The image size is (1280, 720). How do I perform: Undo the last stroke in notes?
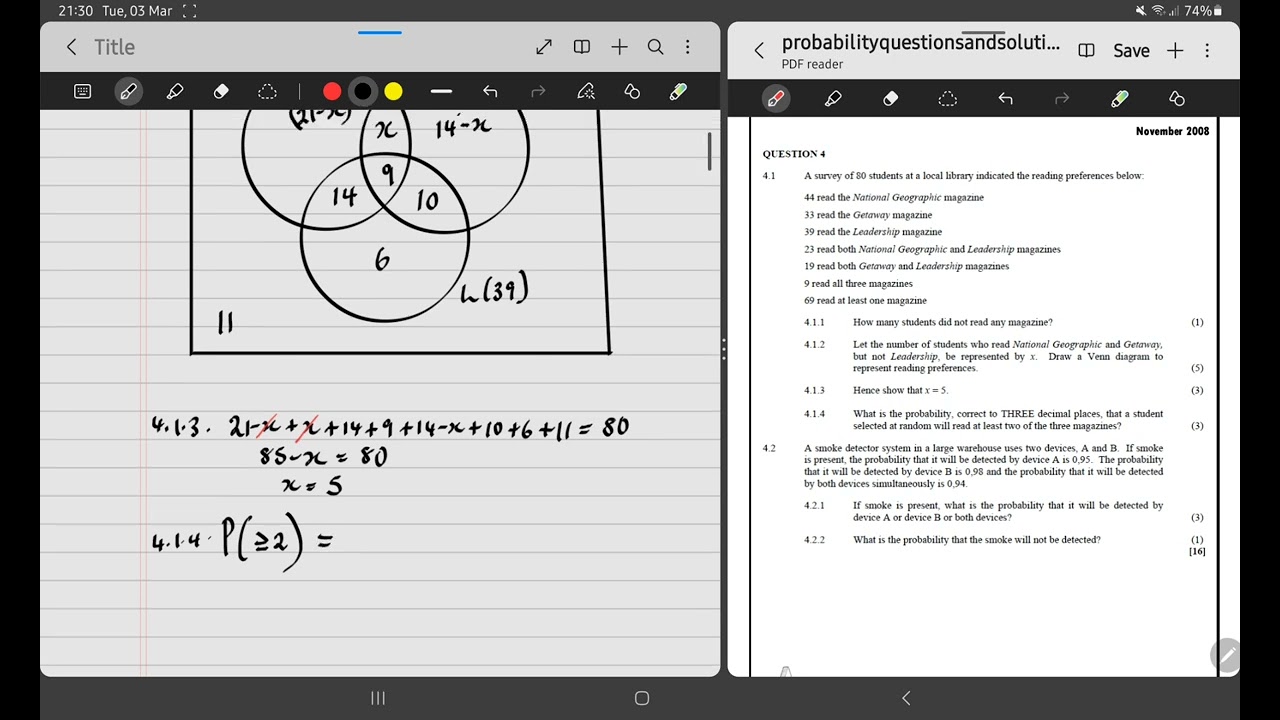(490, 92)
